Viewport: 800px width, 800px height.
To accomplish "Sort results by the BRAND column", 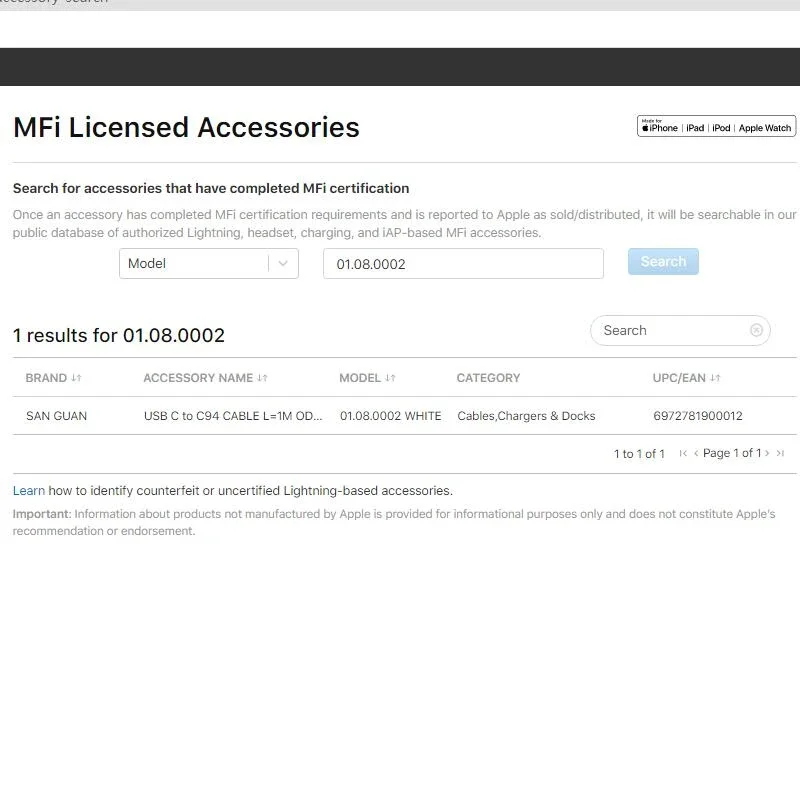I will tap(53, 378).
